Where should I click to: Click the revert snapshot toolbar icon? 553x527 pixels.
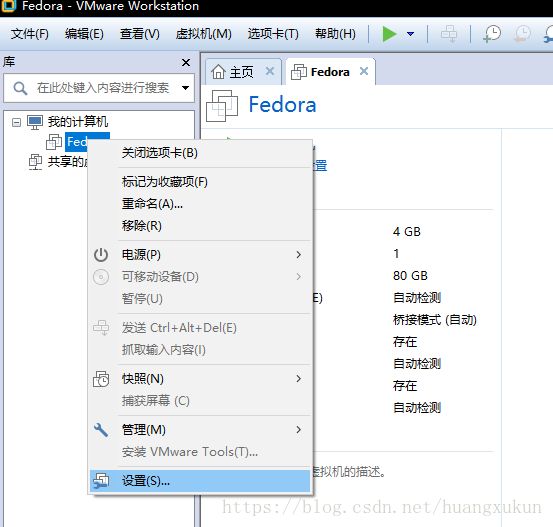pos(522,34)
